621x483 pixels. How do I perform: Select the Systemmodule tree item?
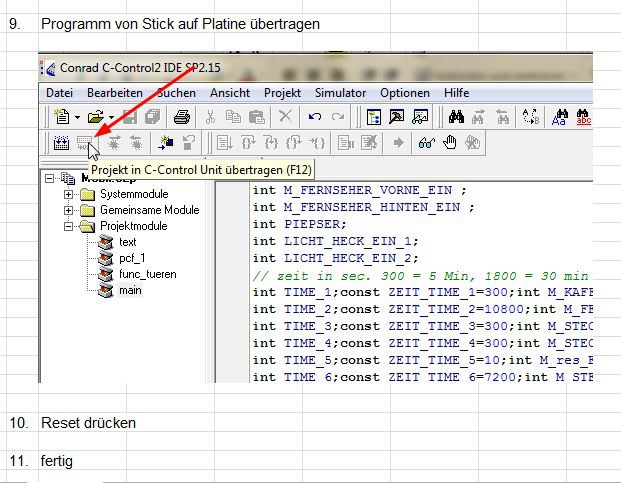134,194
